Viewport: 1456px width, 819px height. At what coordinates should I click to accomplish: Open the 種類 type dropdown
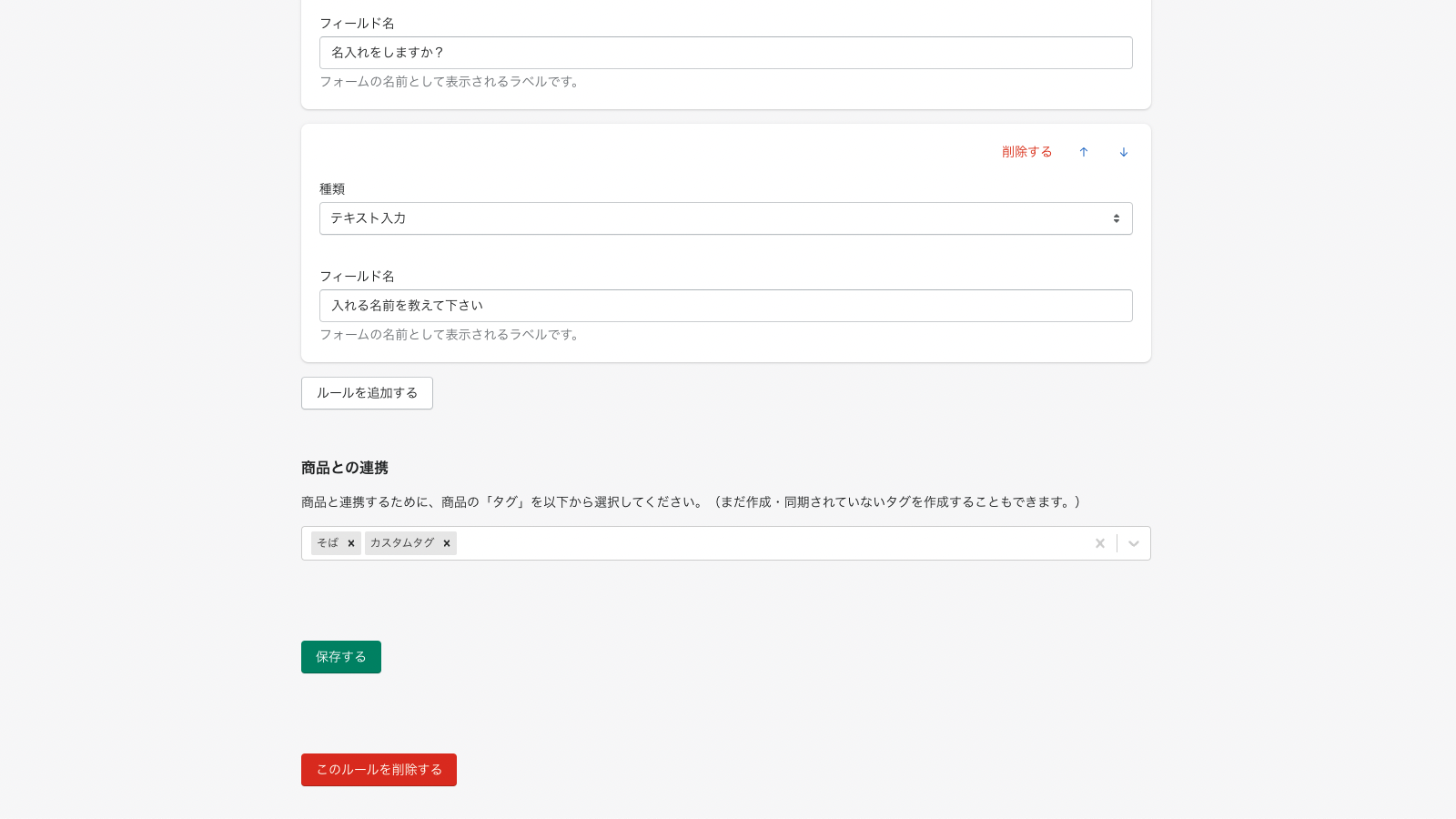(726, 218)
